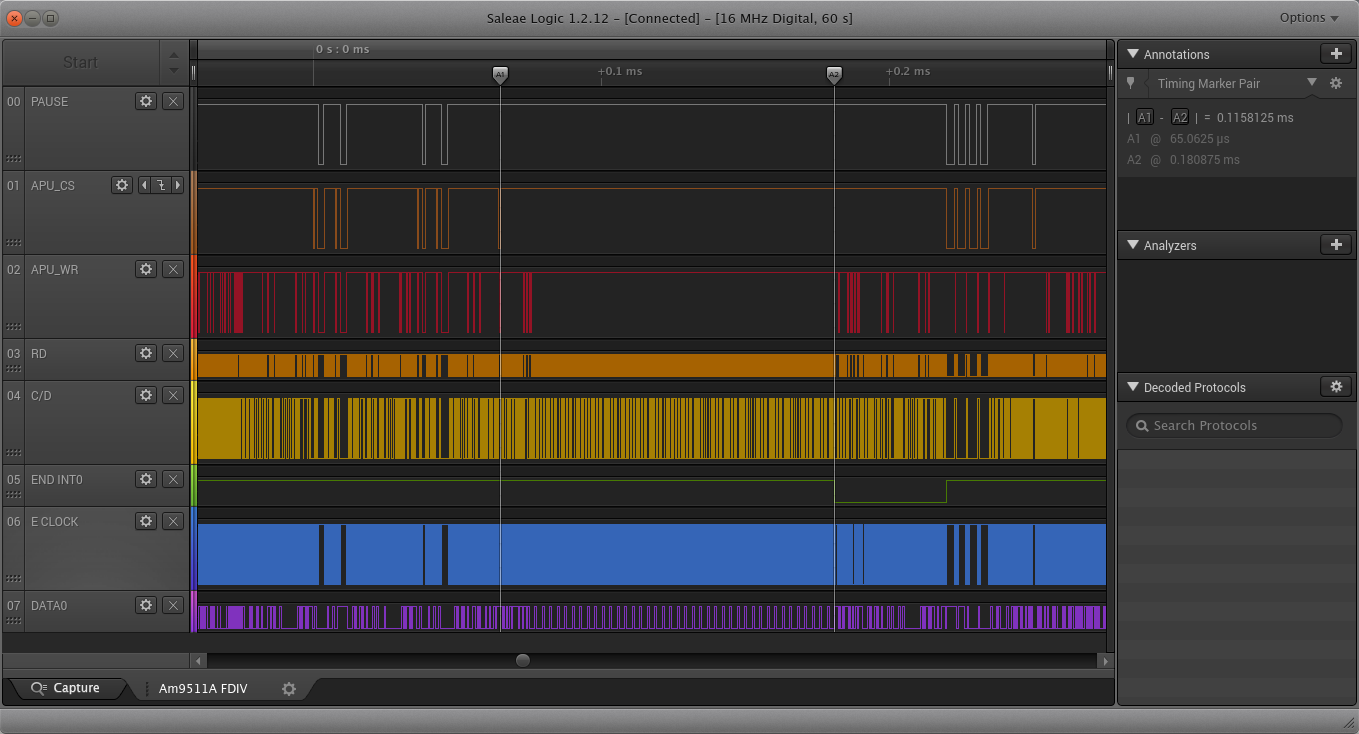1359x734 pixels.
Task: Open the Options menu
Action: point(1308,18)
